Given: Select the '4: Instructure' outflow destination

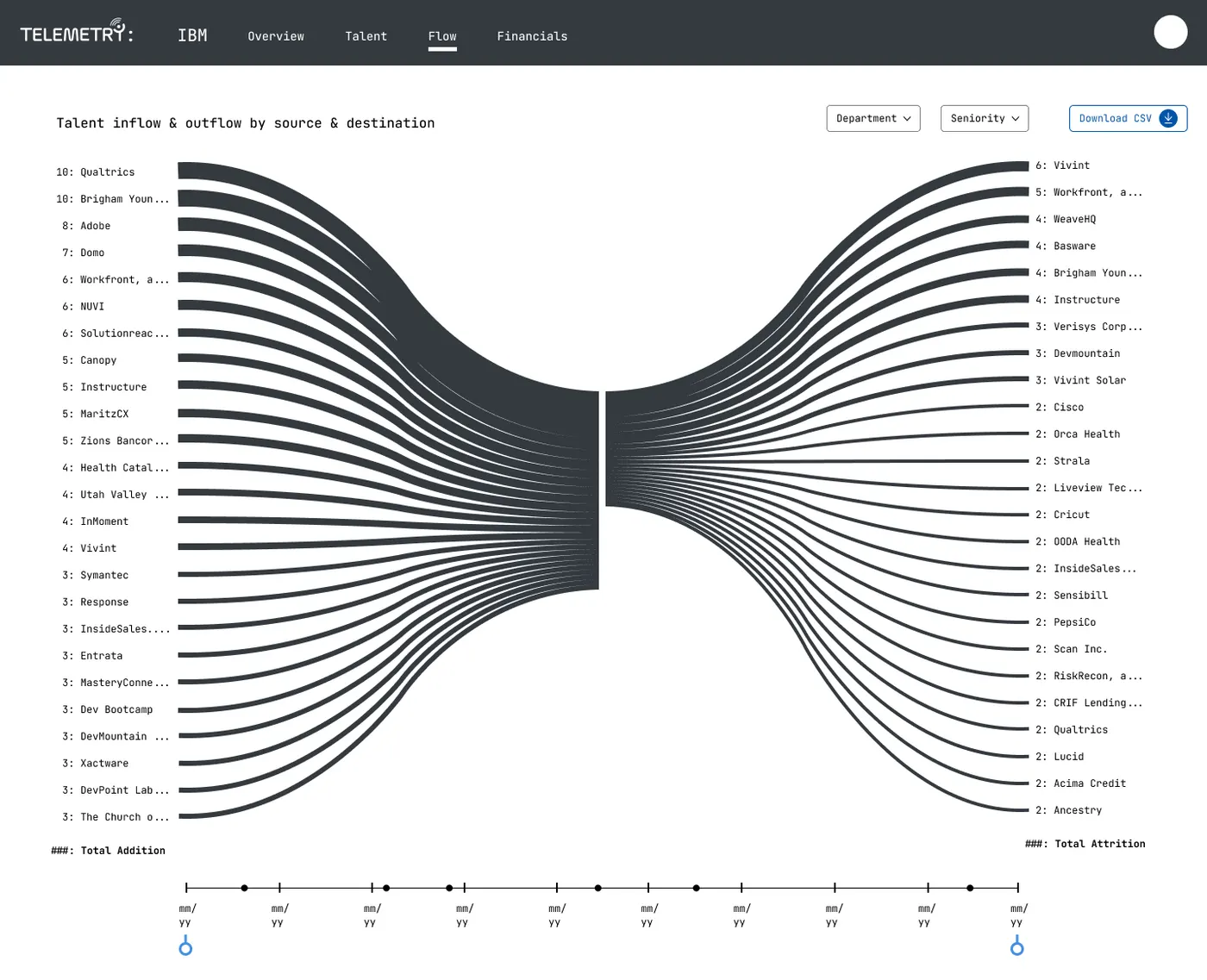Looking at the screenshot, I should click(x=1078, y=300).
